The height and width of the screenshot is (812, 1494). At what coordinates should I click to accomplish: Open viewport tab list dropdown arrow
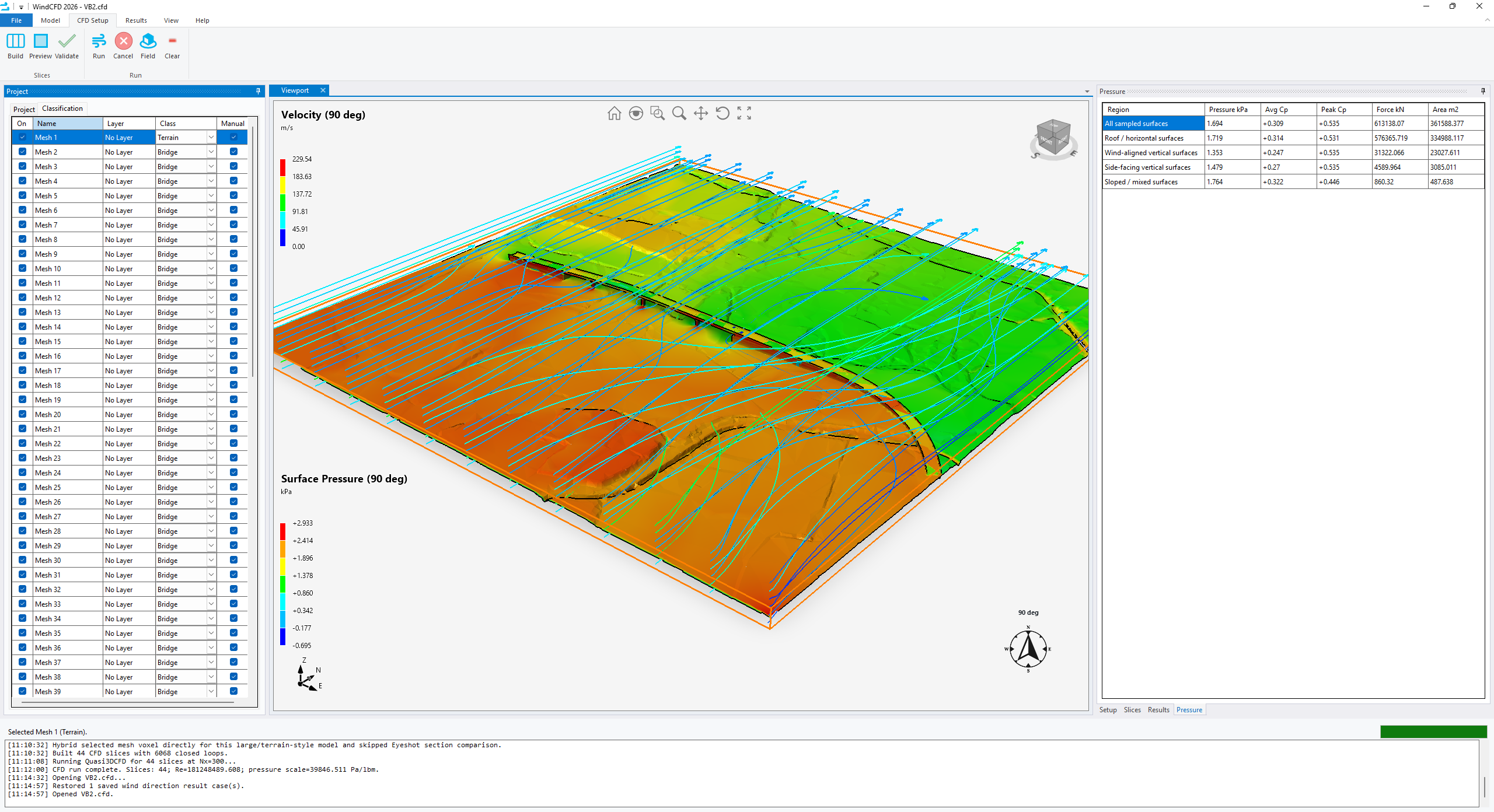point(1087,91)
